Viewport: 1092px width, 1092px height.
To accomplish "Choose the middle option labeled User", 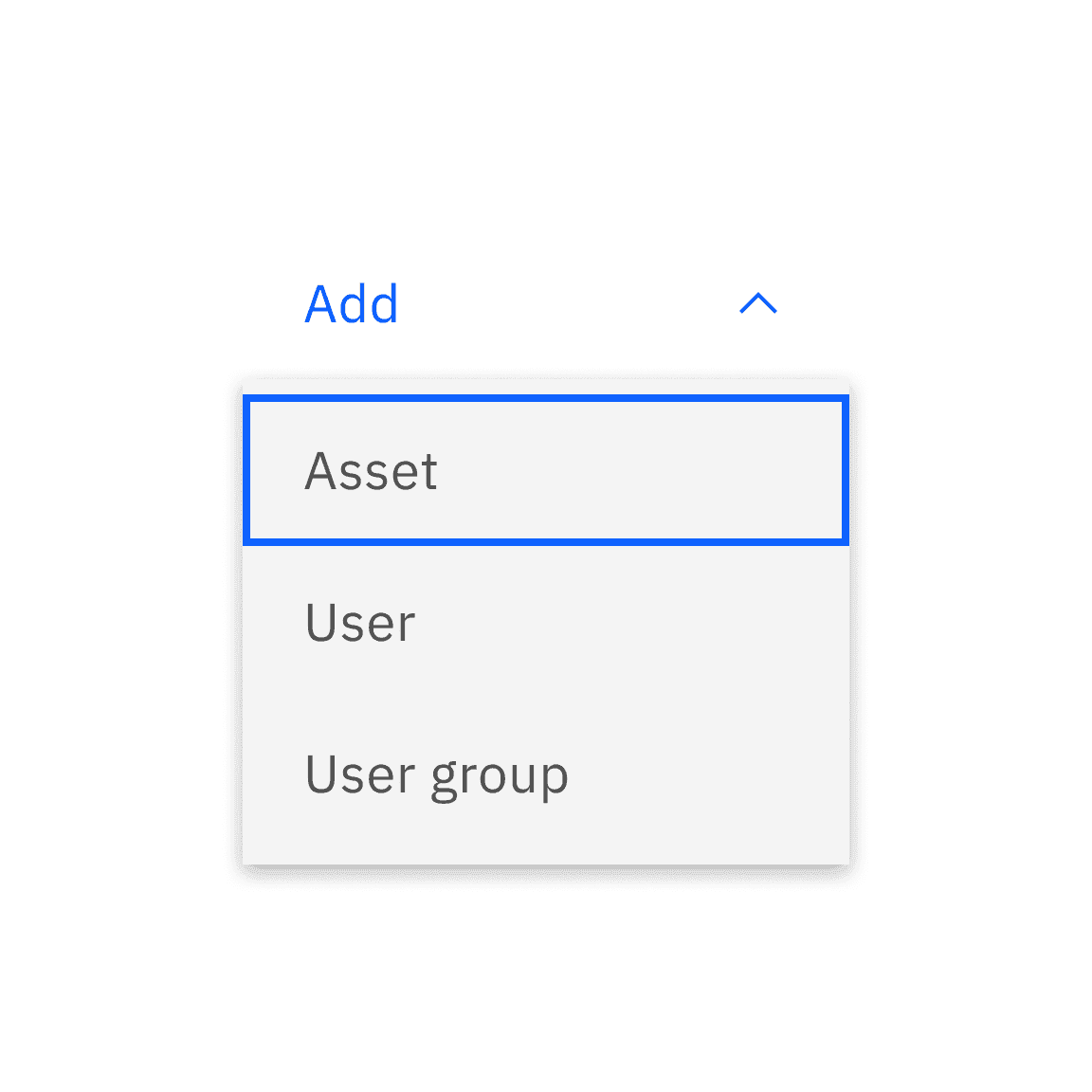I will pyautogui.click(x=545, y=623).
